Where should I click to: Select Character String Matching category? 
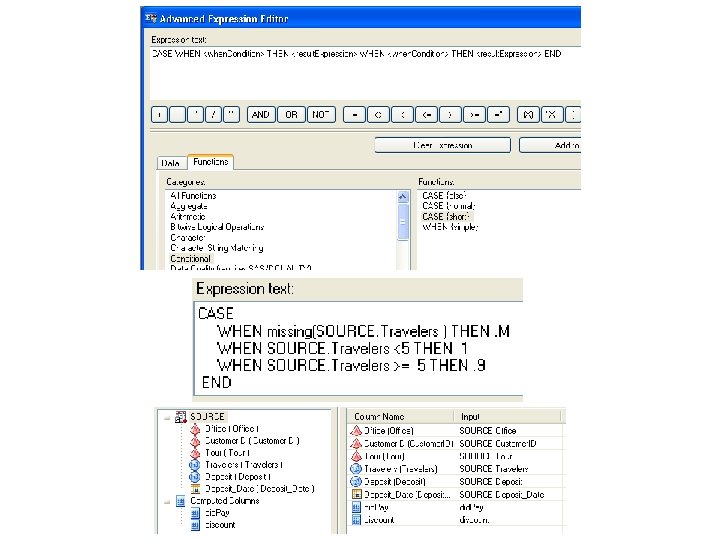pyautogui.click(x=217, y=248)
